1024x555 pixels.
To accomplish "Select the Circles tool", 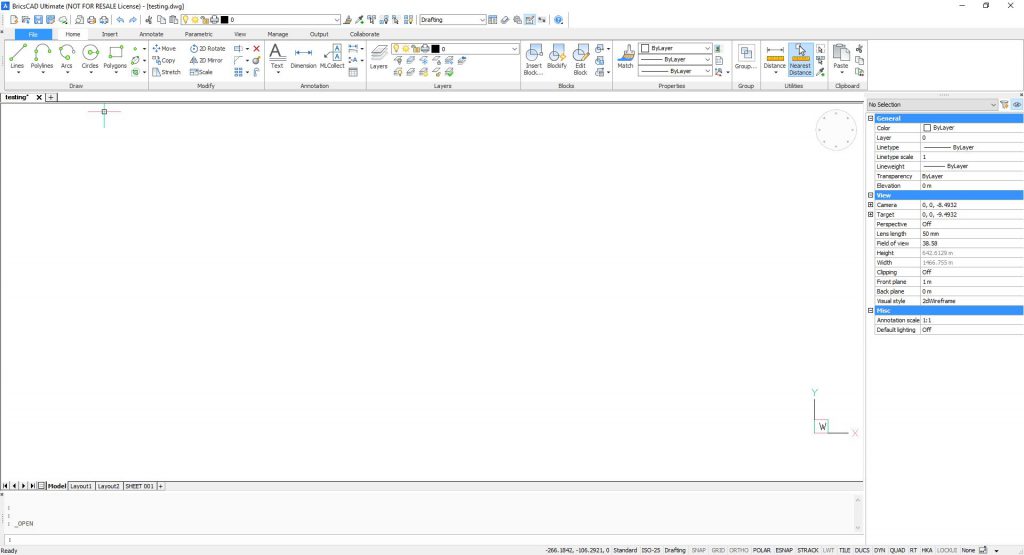I will click(90, 57).
